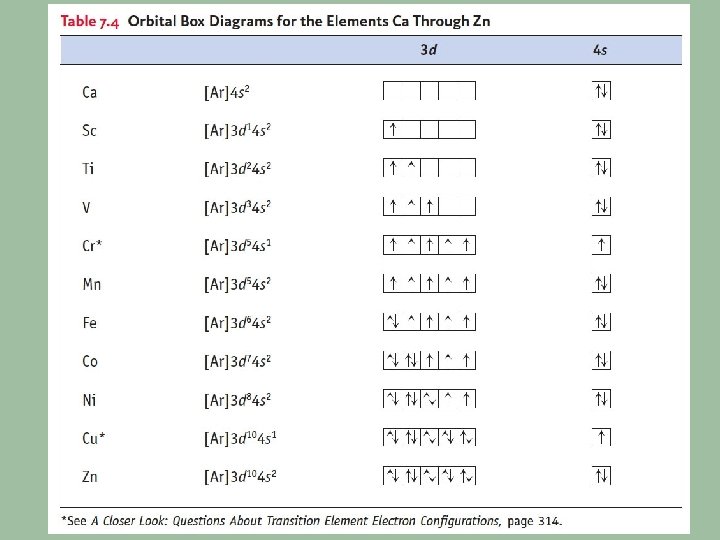Click the Mn element symbol
The image size is (720, 540).
pos(92,285)
